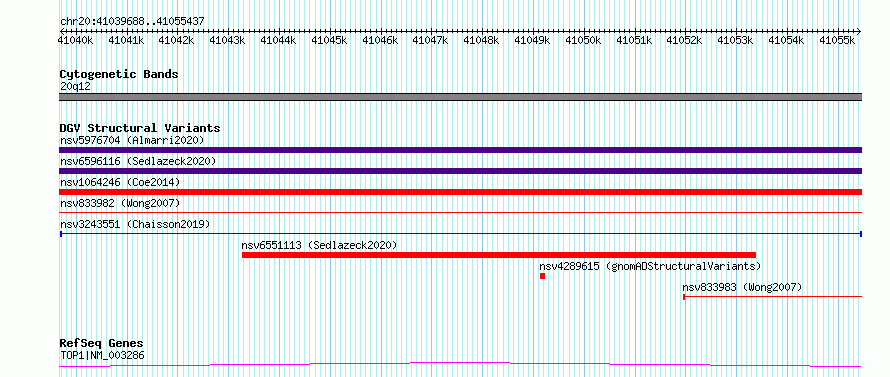This screenshot has height=377, width=890.
Task: Click the TOP1|NM_003286 gene label
Action: (x=102, y=356)
